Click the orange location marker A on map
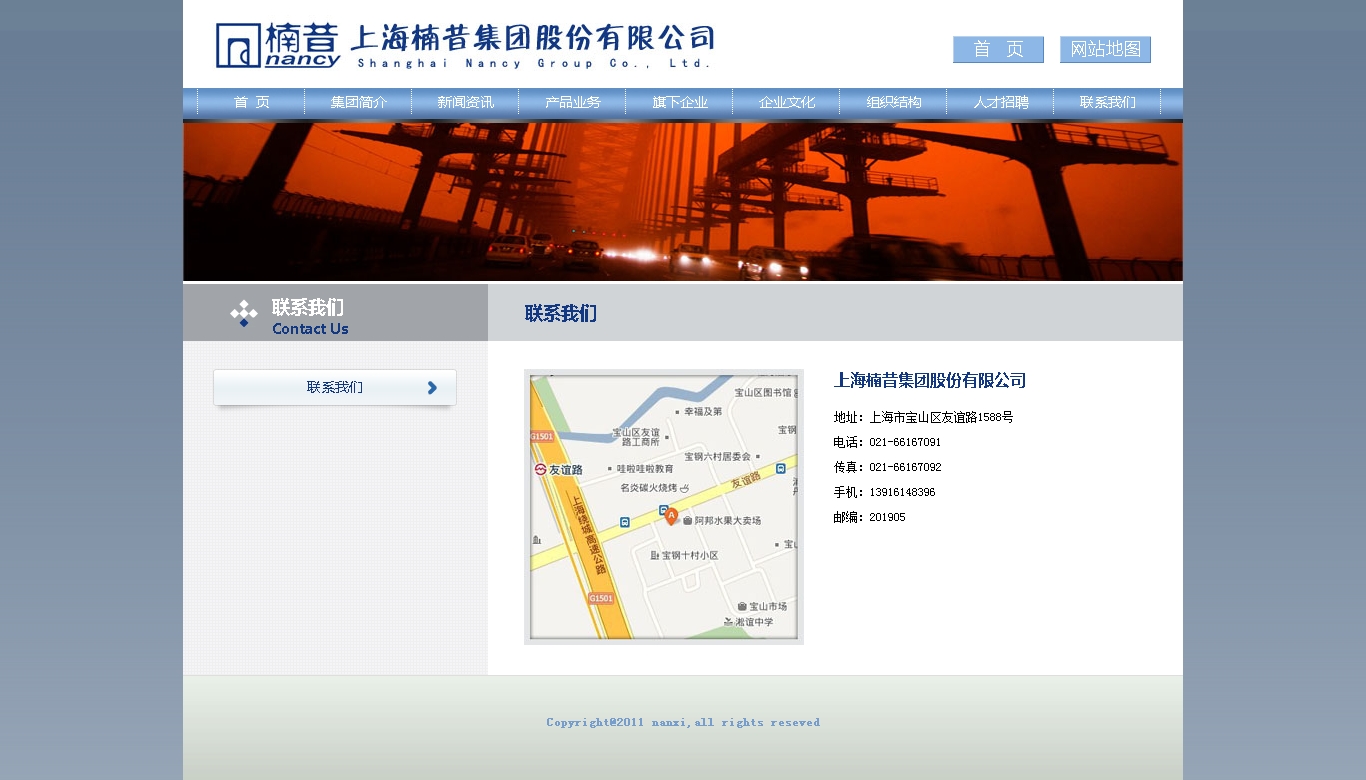This screenshot has height=780, width=1366. [x=671, y=515]
